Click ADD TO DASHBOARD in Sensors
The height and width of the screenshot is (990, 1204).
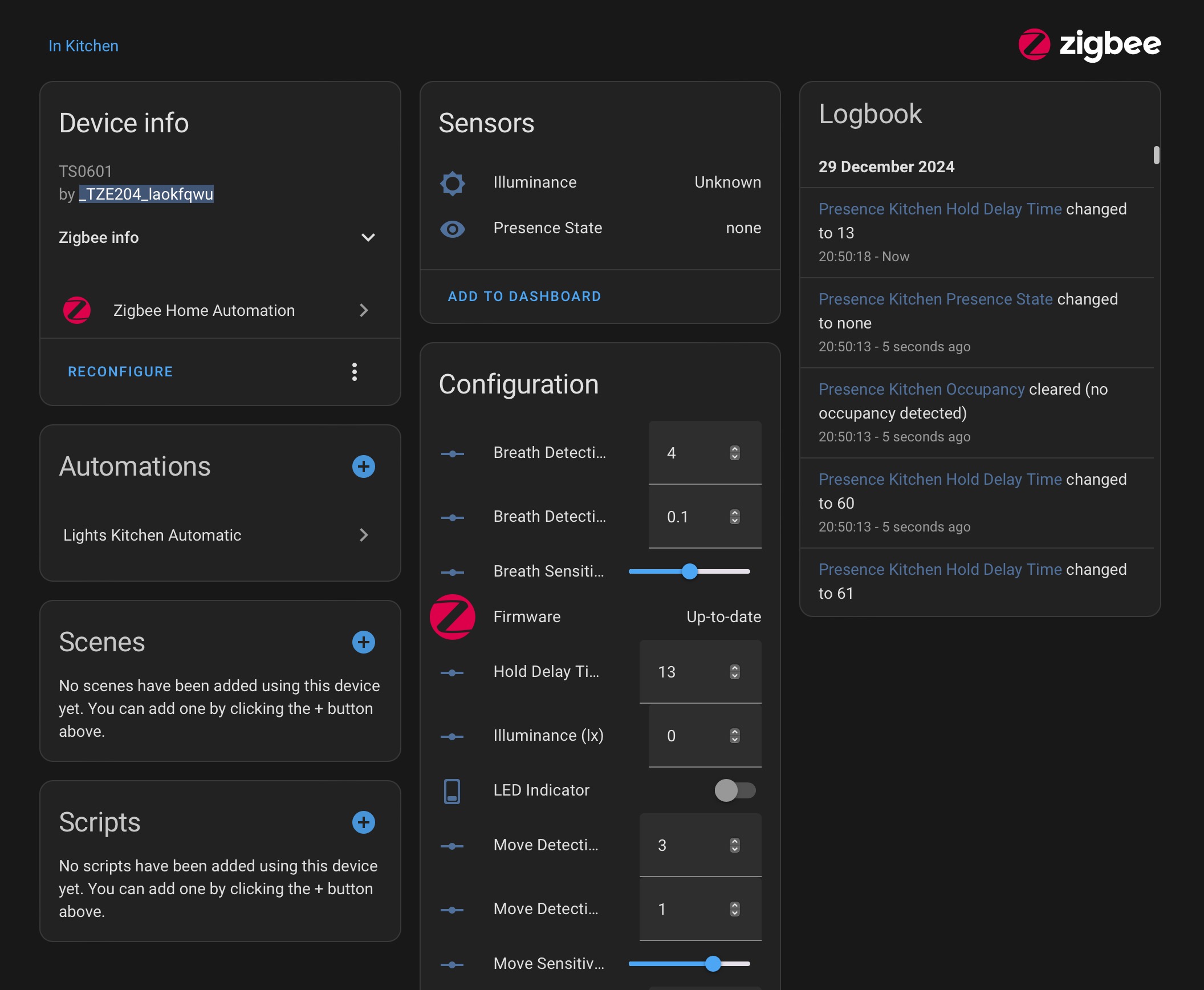(x=524, y=296)
